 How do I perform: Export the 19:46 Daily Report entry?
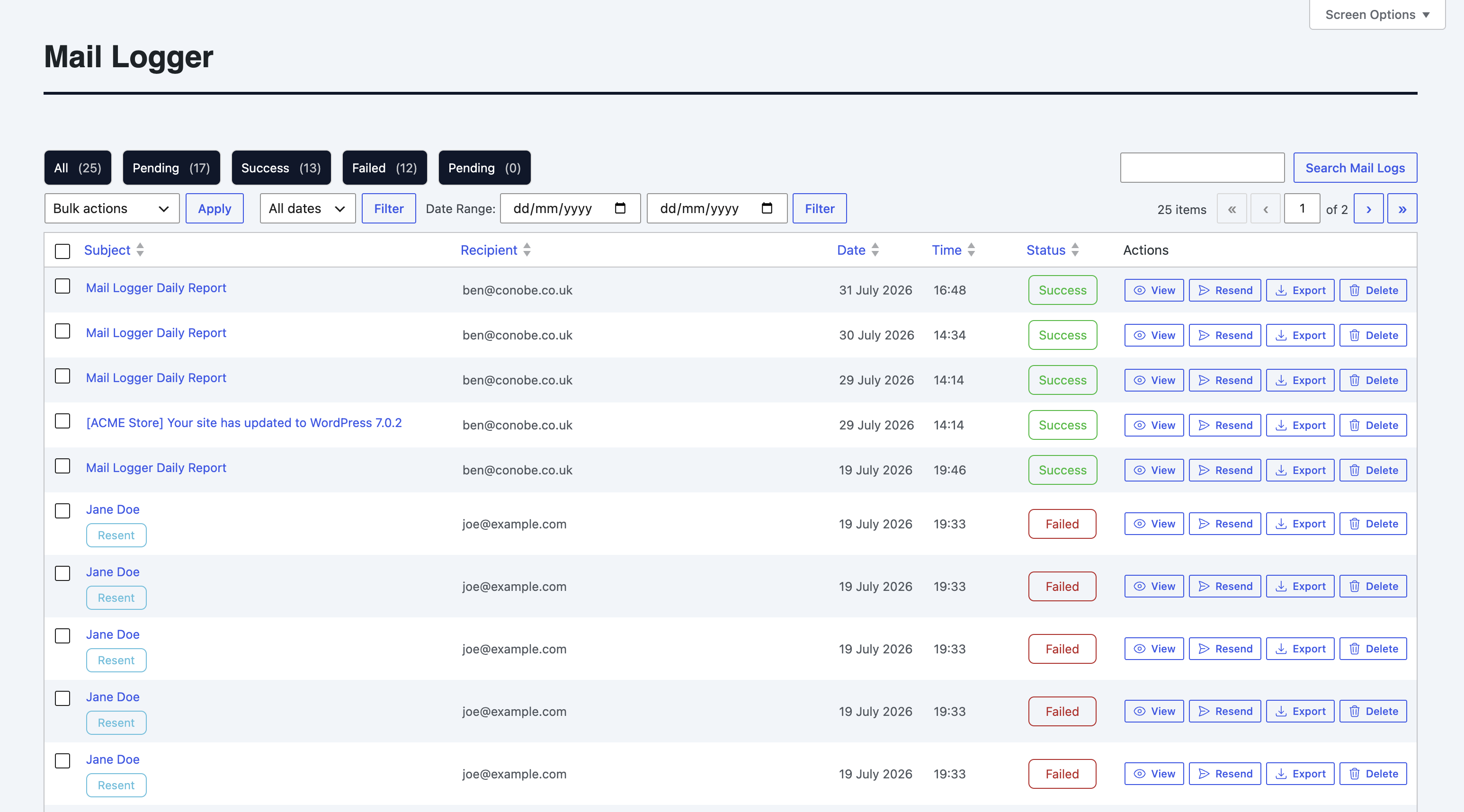1300,470
